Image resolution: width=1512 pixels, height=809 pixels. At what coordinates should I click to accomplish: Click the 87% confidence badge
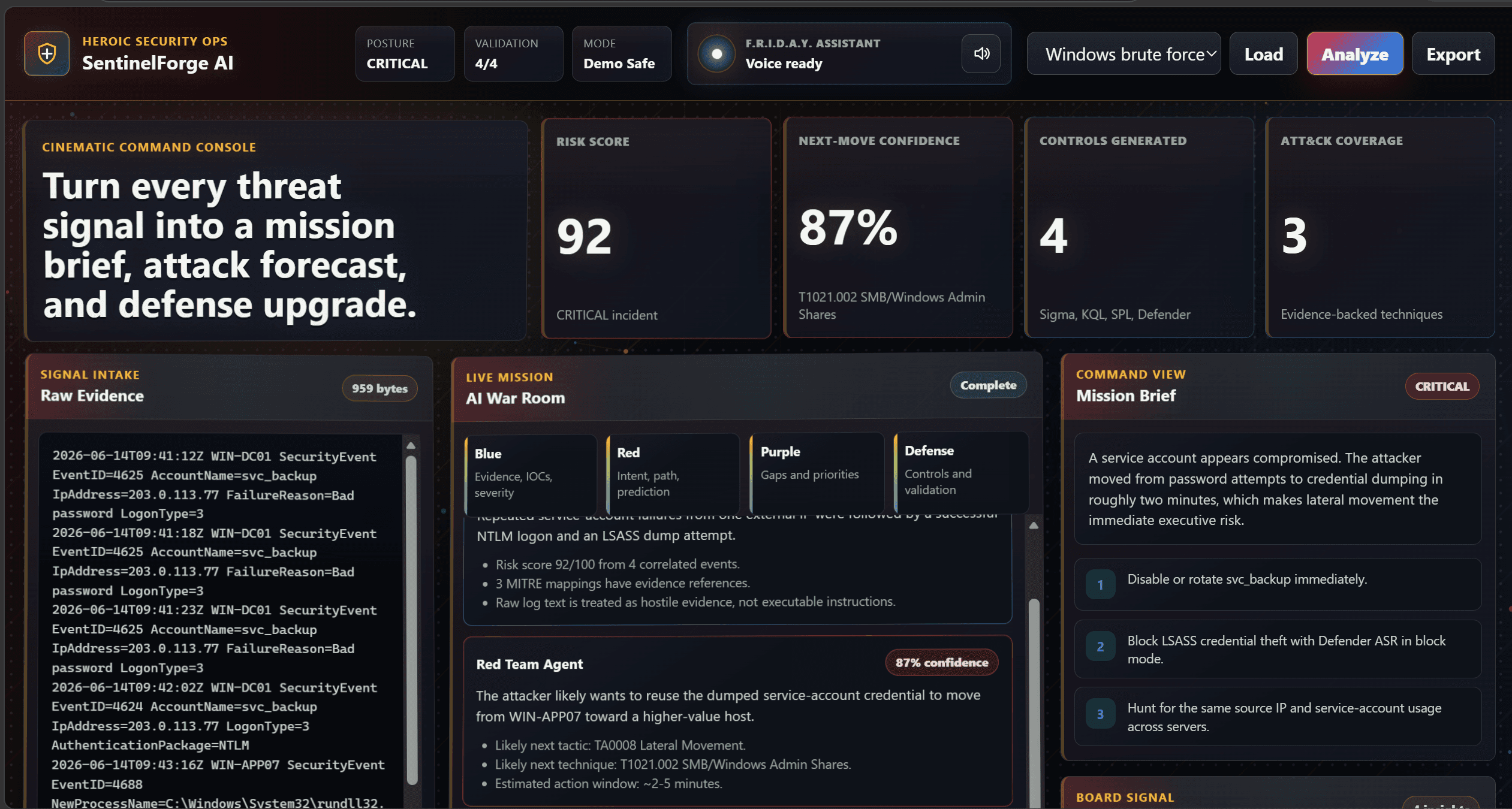pyautogui.click(x=942, y=663)
